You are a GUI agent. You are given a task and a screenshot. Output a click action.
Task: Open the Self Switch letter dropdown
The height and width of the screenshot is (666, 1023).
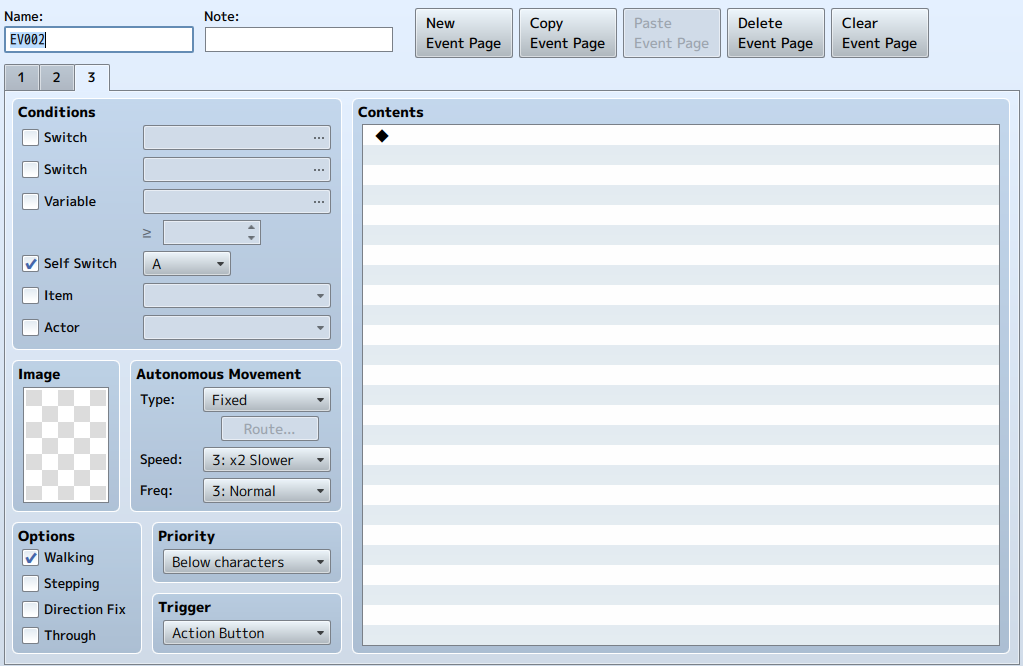tap(187, 264)
